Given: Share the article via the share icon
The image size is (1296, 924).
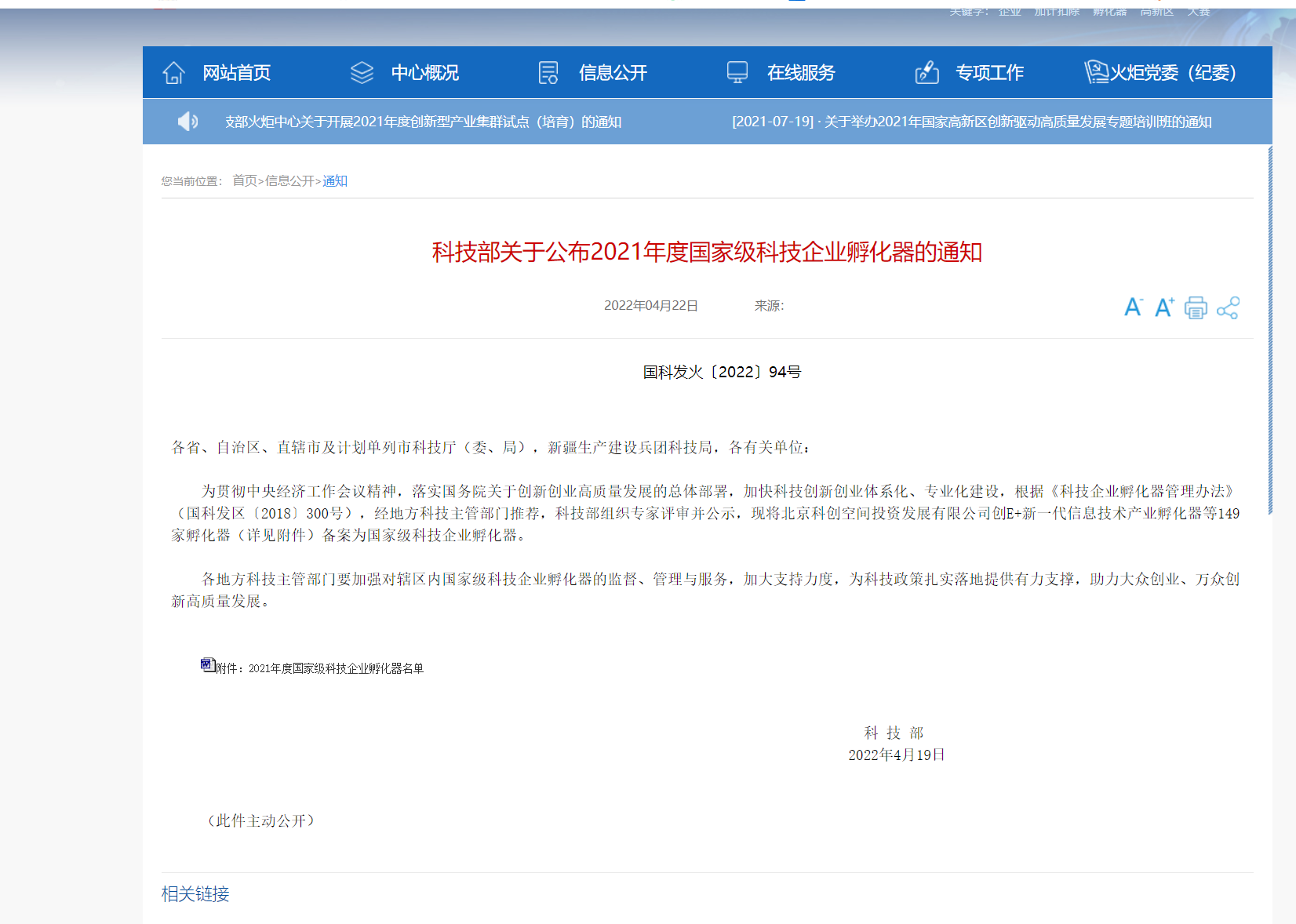Looking at the screenshot, I should tap(1228, 308).
